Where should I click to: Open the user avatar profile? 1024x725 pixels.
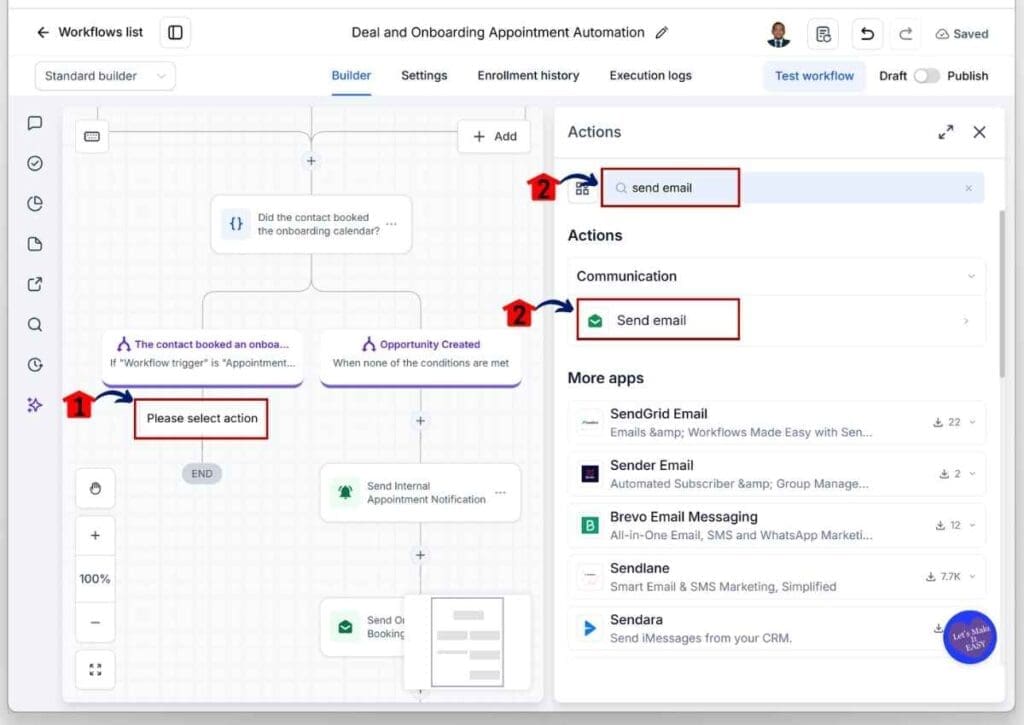click(778, 33)
